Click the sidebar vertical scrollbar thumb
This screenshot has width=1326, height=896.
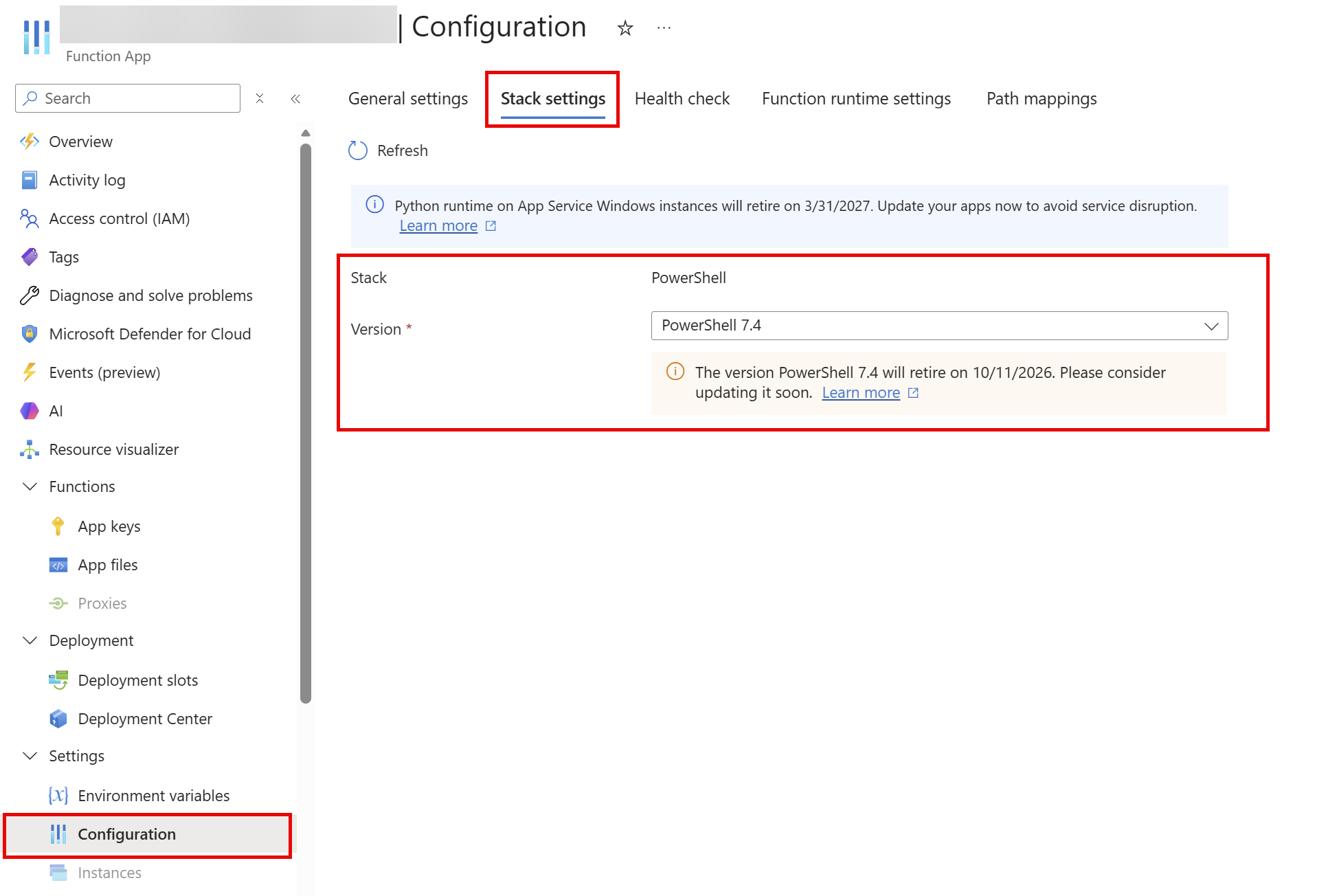coord(306,423)
